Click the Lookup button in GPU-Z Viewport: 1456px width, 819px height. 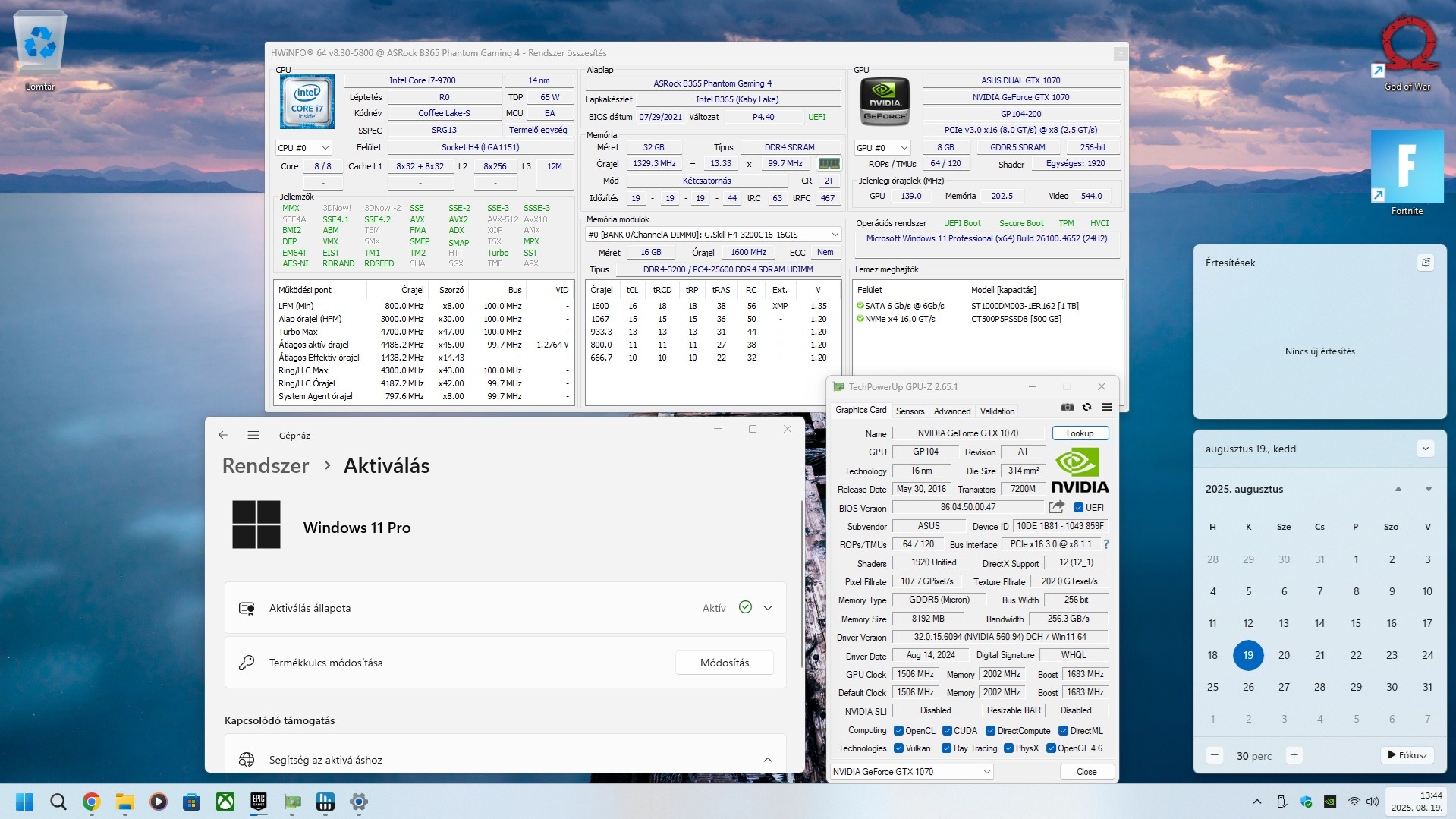[1080, 433]
